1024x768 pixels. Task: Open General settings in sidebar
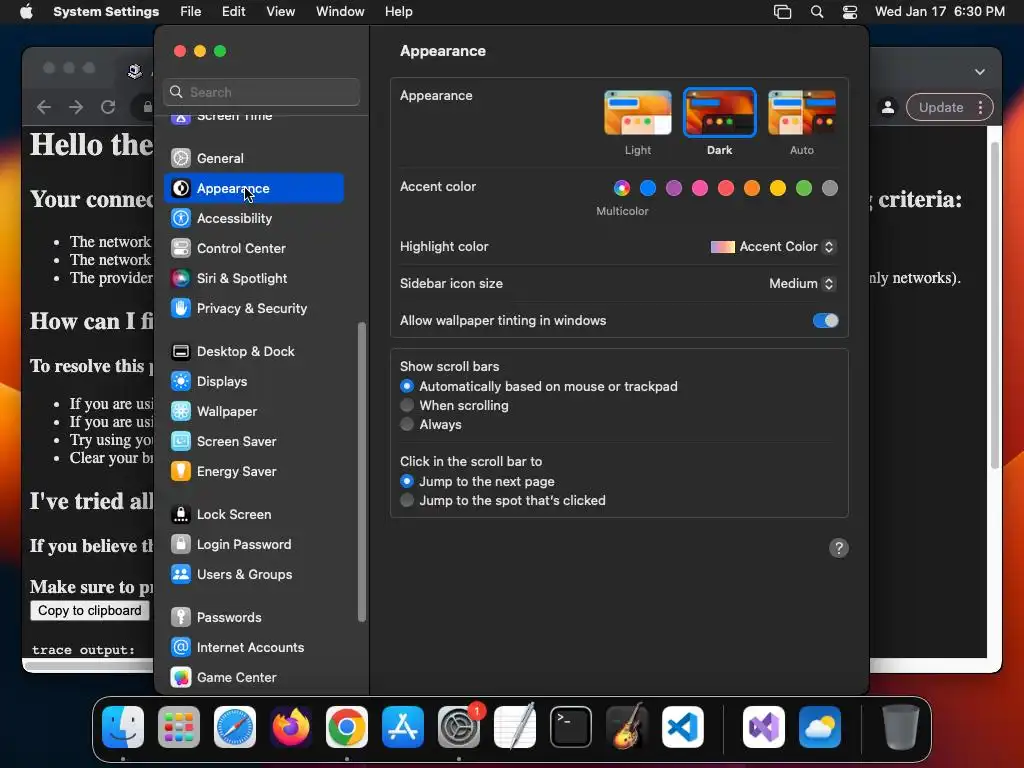253,158
